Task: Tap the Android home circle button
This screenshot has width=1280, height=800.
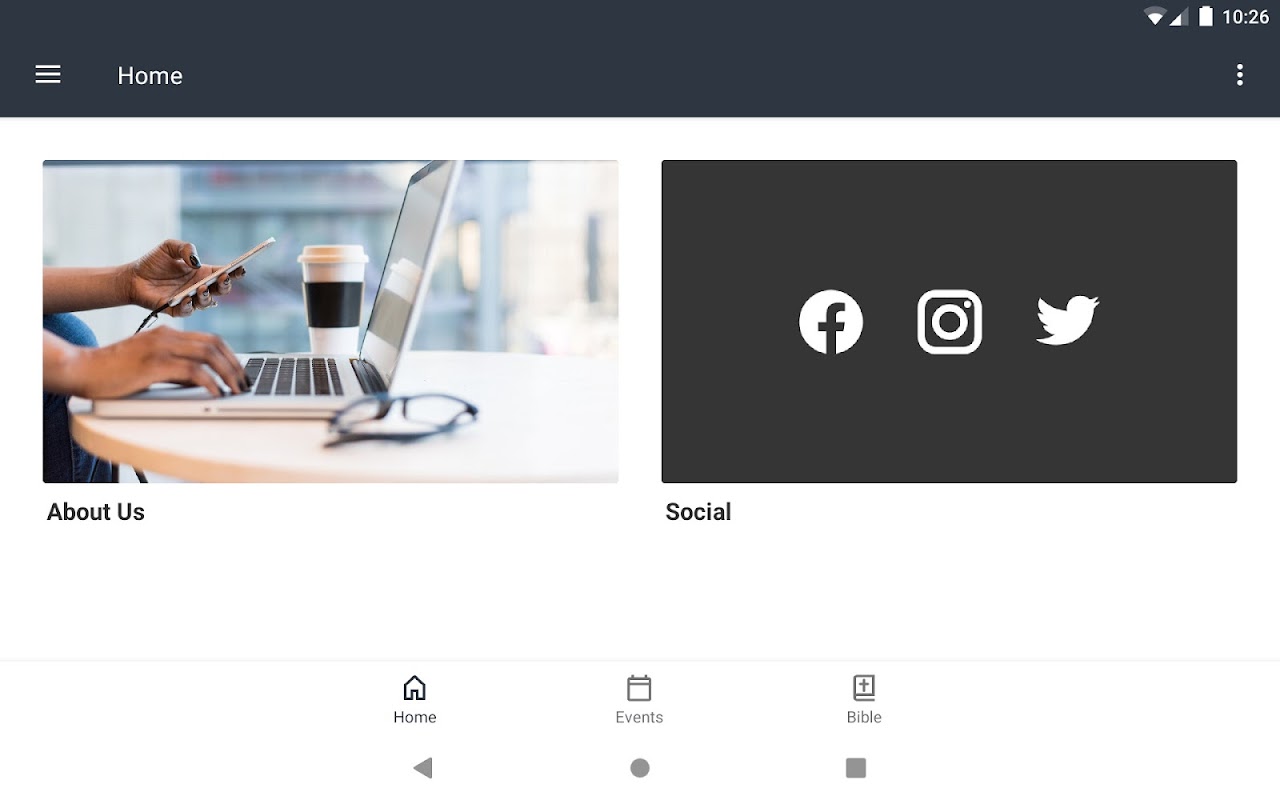Action: (640, 768)
